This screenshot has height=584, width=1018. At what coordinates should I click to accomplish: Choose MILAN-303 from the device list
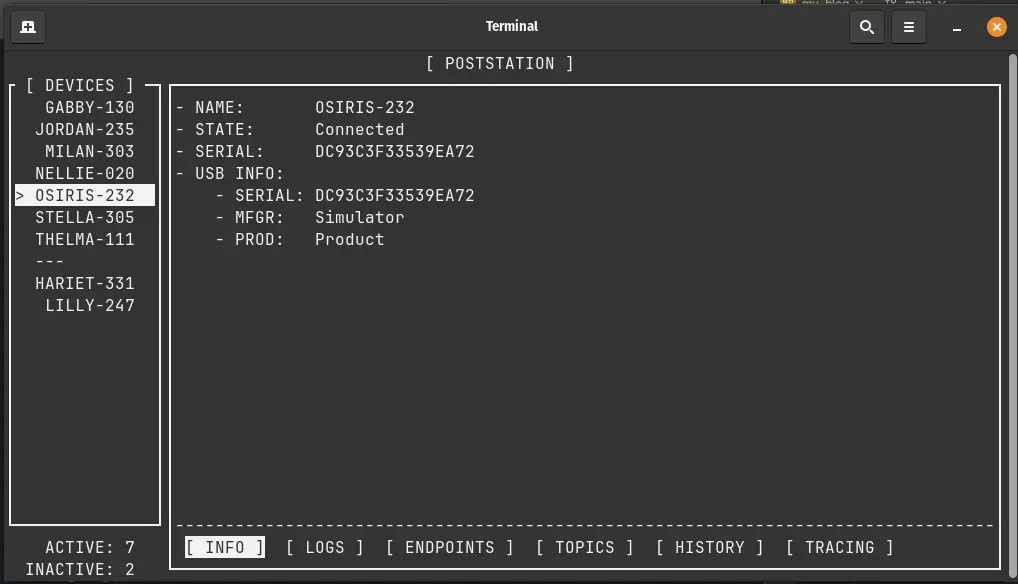(x=89, y=151)
